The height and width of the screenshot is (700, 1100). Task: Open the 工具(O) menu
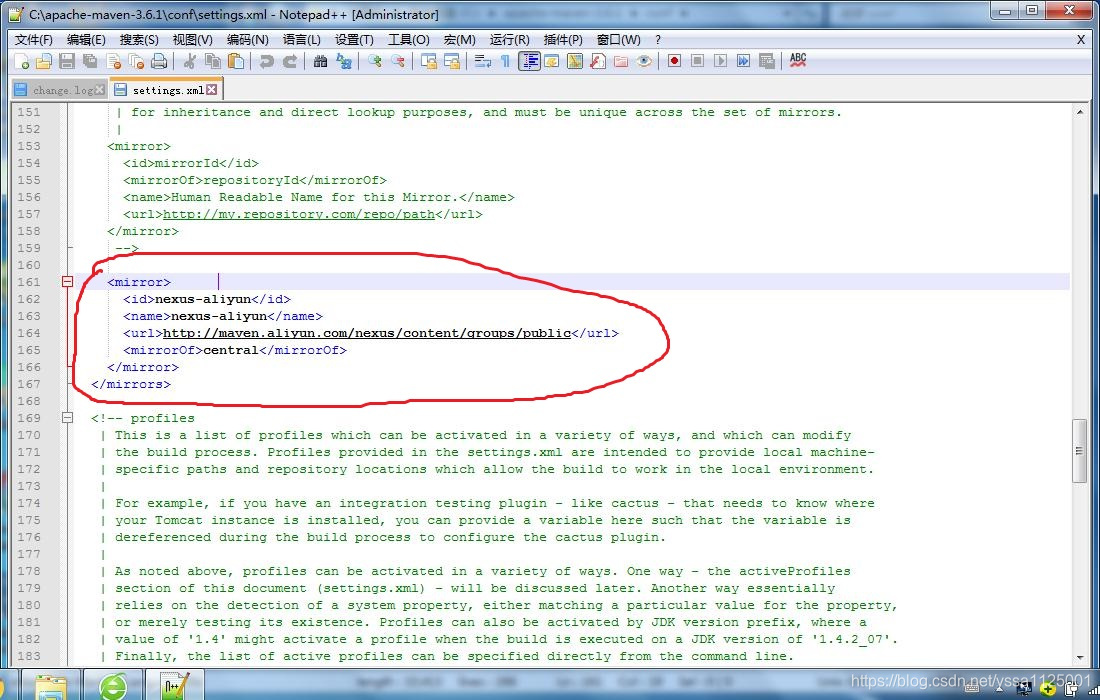click(408, 40)
